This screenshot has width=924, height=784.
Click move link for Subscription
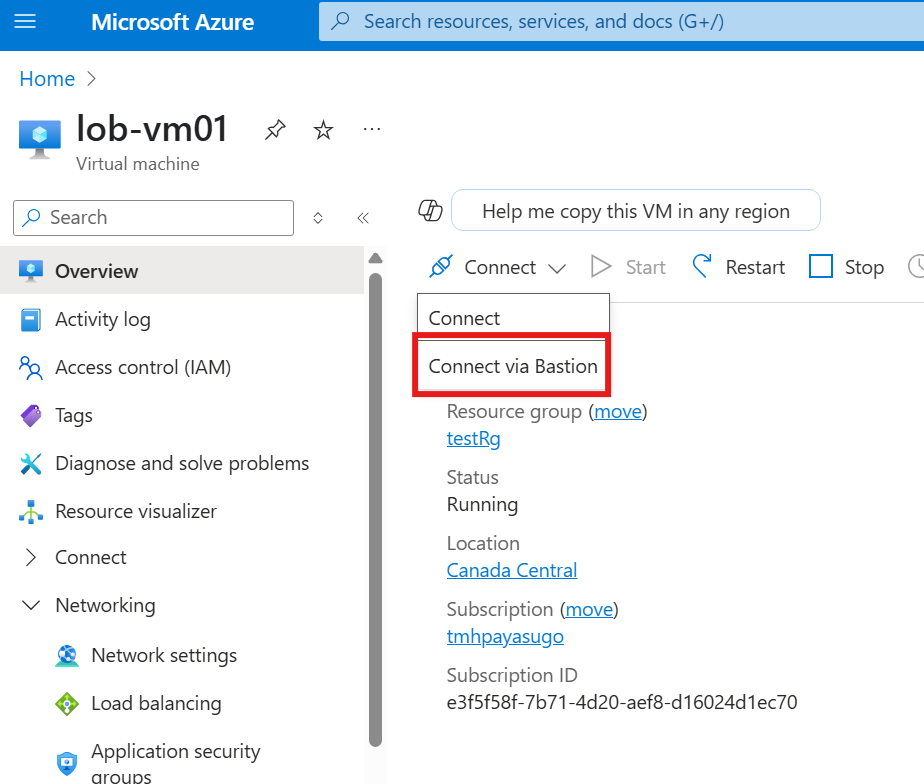(589, 609)
